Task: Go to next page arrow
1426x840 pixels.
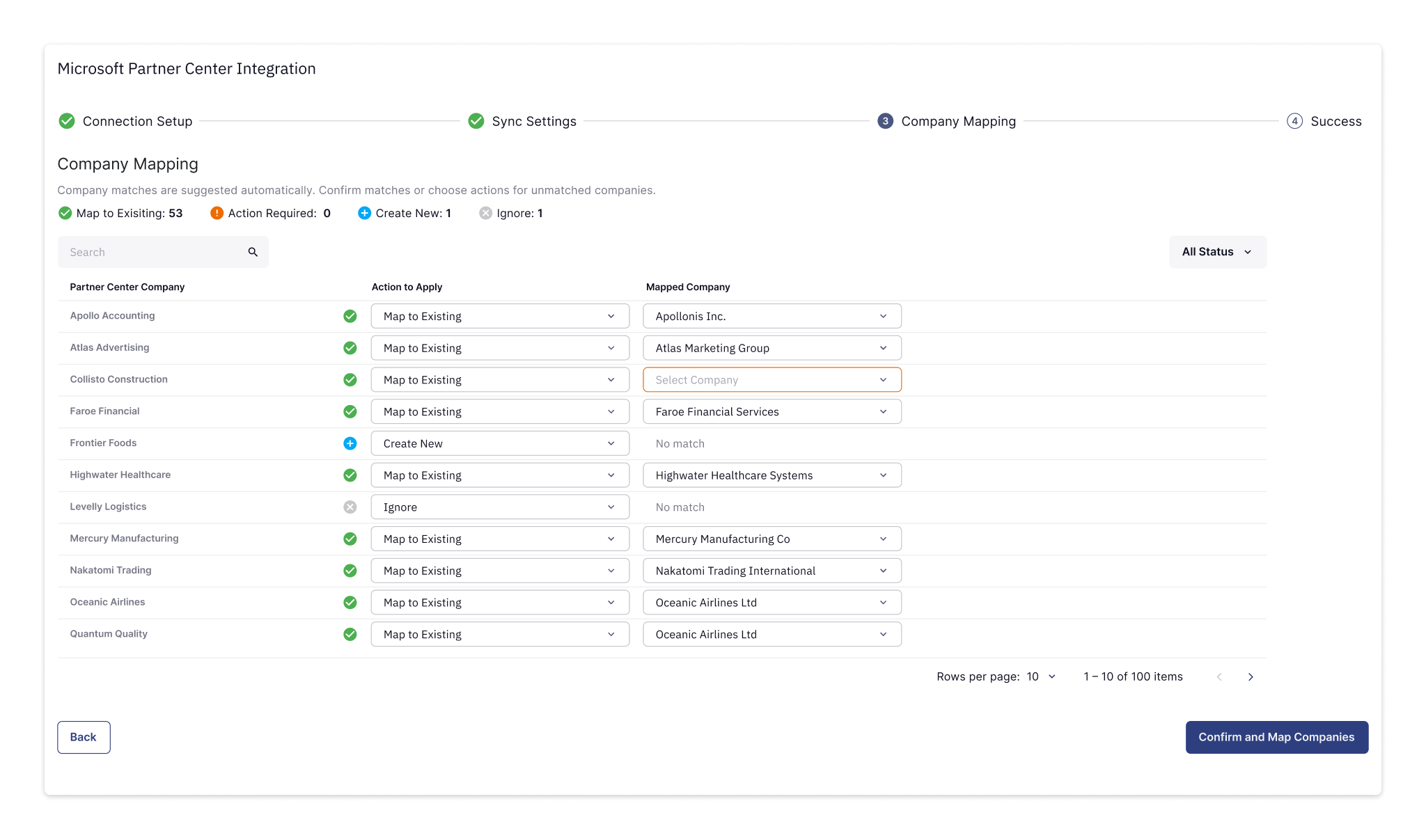Action: pos(1251,676)
